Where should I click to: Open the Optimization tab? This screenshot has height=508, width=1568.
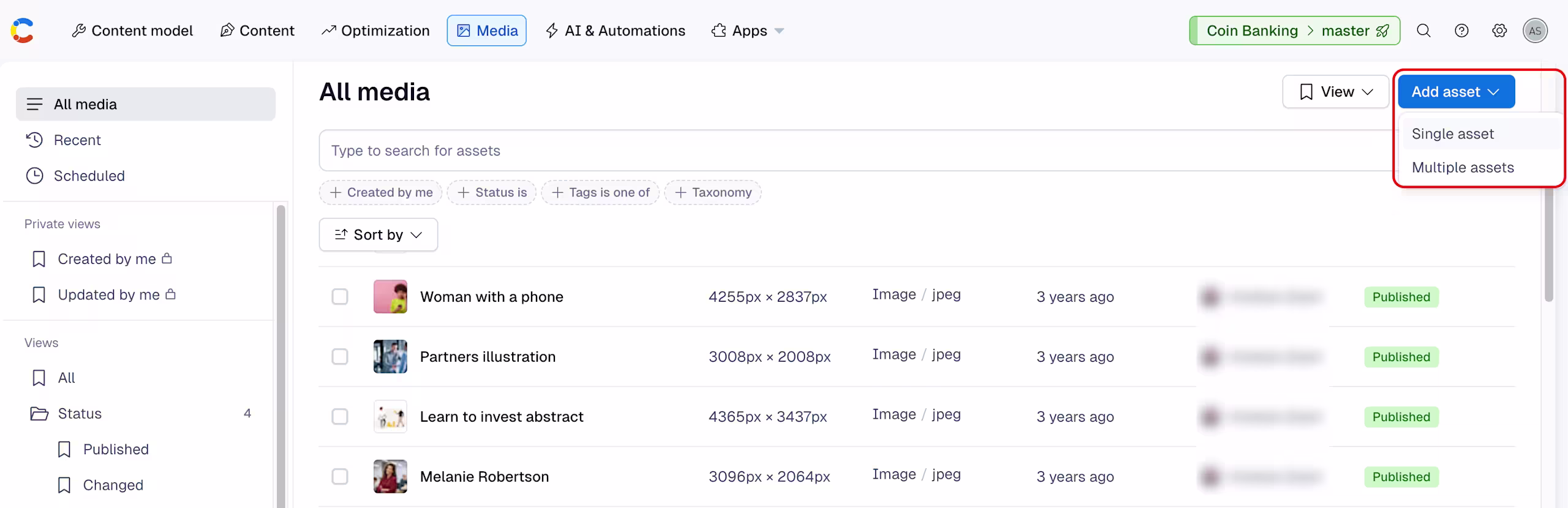375,31
